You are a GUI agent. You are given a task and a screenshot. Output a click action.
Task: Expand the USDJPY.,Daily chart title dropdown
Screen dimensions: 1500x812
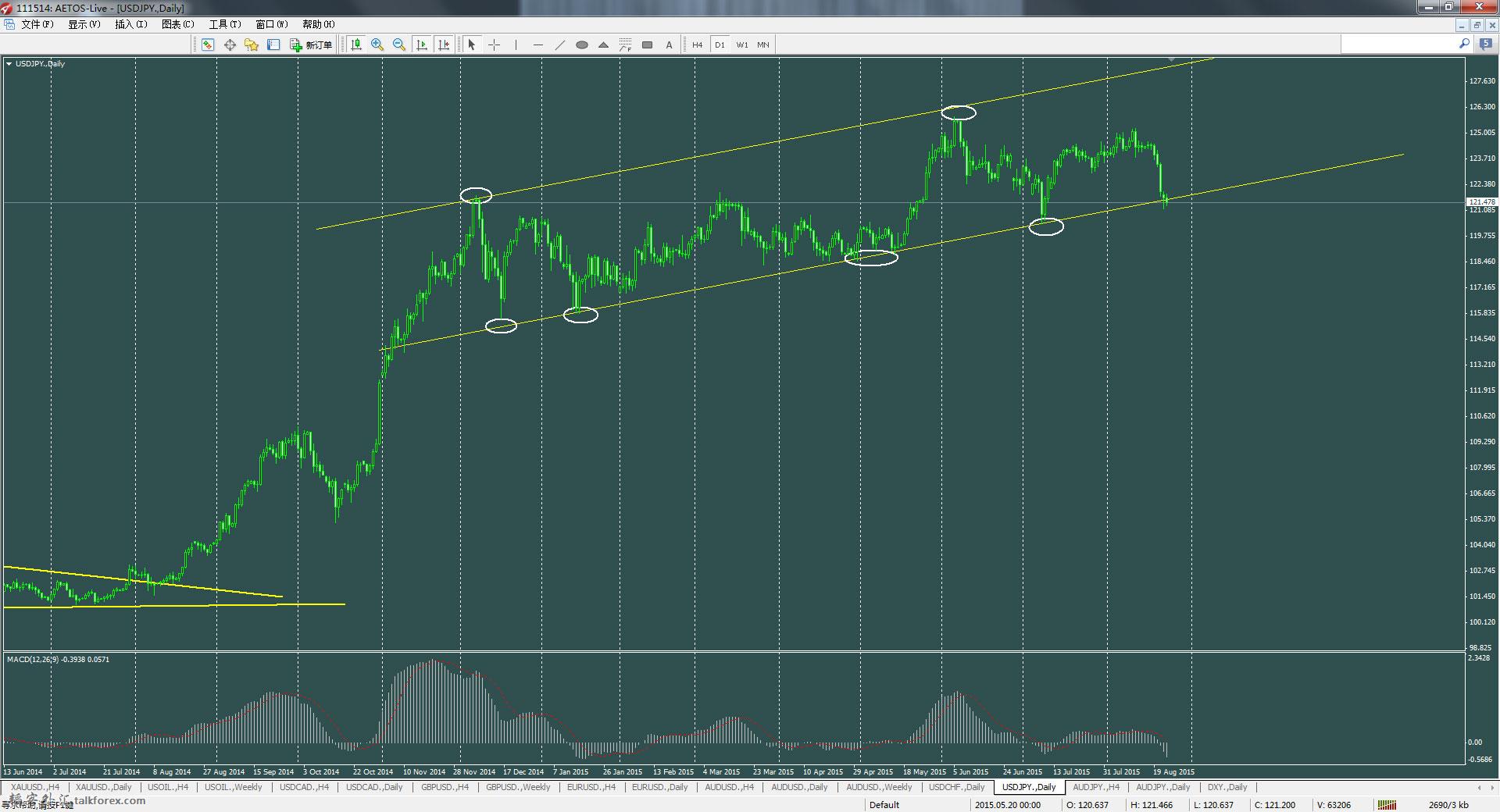point(9,64)
